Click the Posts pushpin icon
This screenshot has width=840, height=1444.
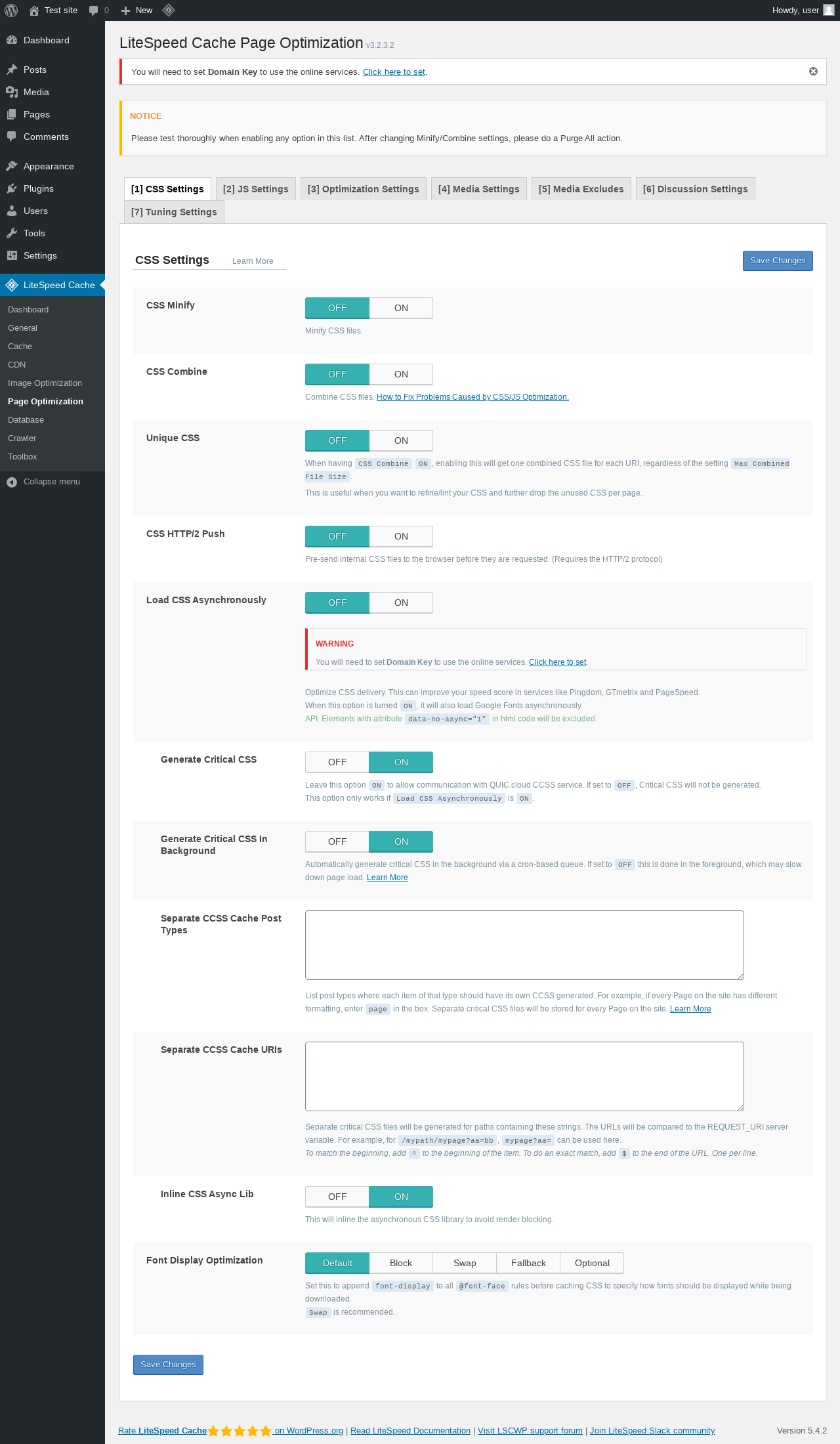12,70
